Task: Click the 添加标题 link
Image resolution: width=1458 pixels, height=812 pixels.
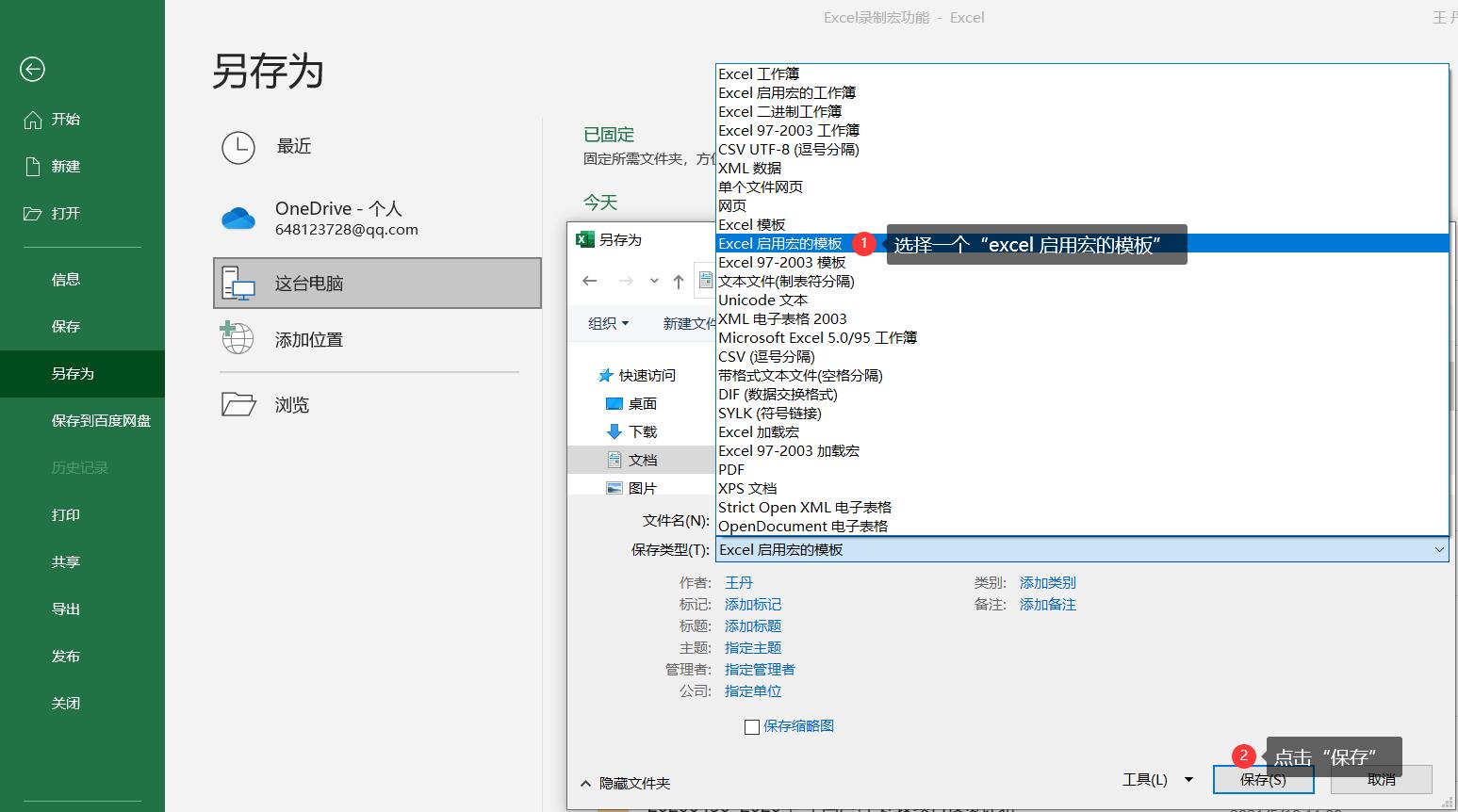Action: [x=753, y=626]
